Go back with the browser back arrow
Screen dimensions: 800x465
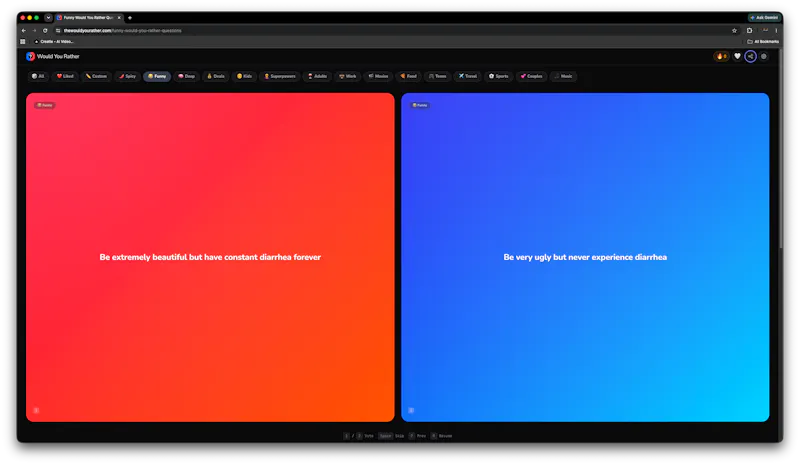click(x=23, y=31)
